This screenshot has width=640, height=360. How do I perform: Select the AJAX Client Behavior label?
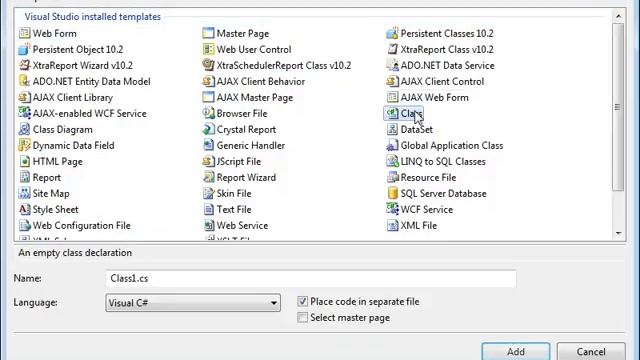[261, 81]
